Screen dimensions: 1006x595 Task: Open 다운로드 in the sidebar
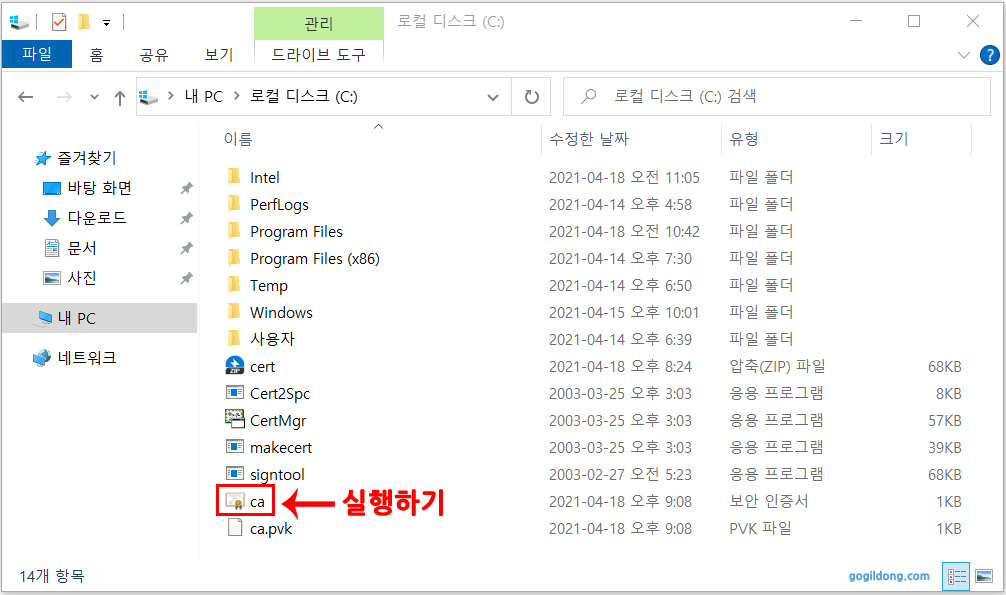tap(97, 218)
